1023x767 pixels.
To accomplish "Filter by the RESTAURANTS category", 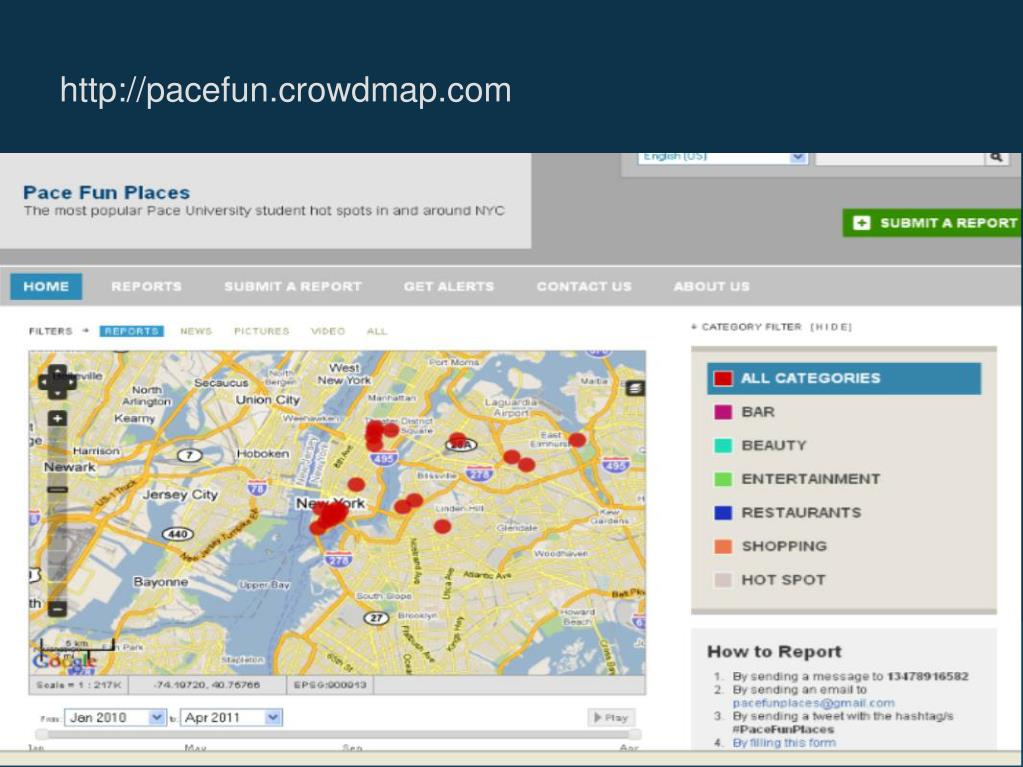I will [x=788, y=513].
